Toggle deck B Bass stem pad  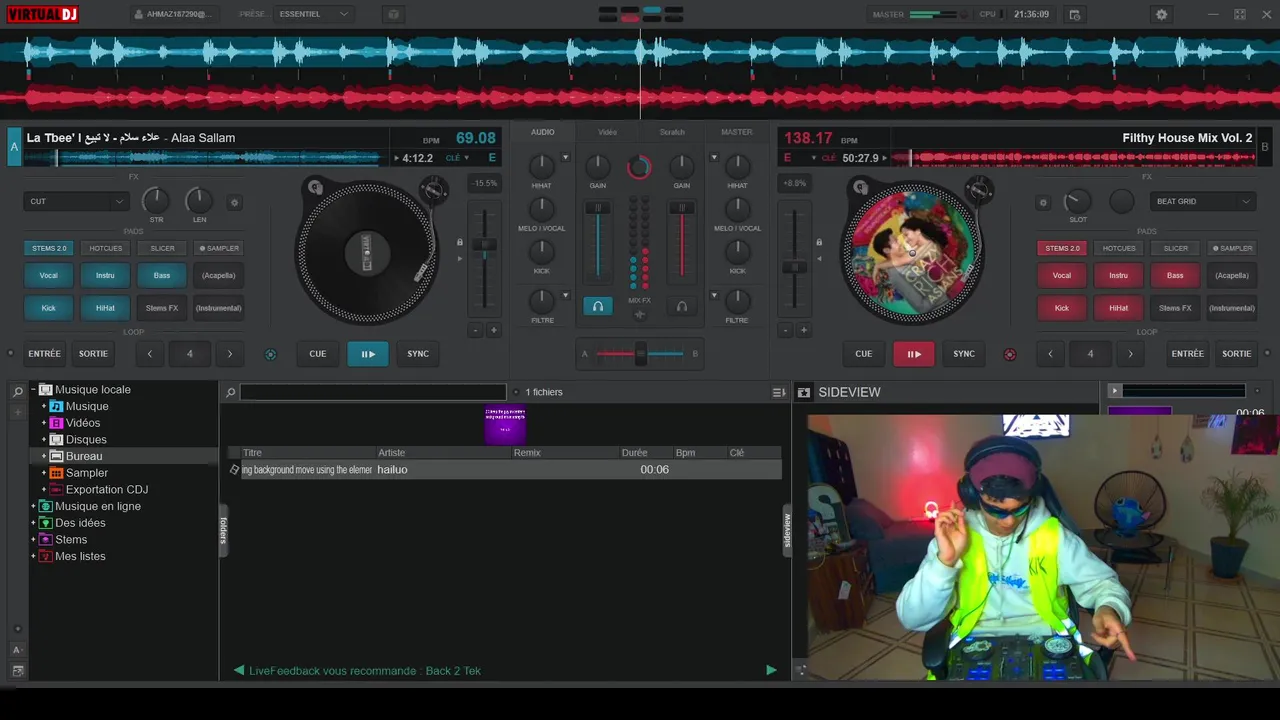pos(1175,275)
